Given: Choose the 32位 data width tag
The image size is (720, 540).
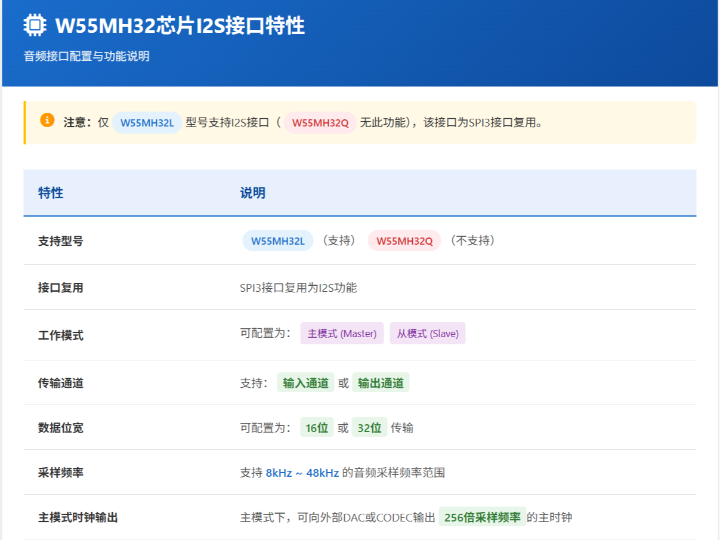Looking at the screenshot, I should click(369, 428).
